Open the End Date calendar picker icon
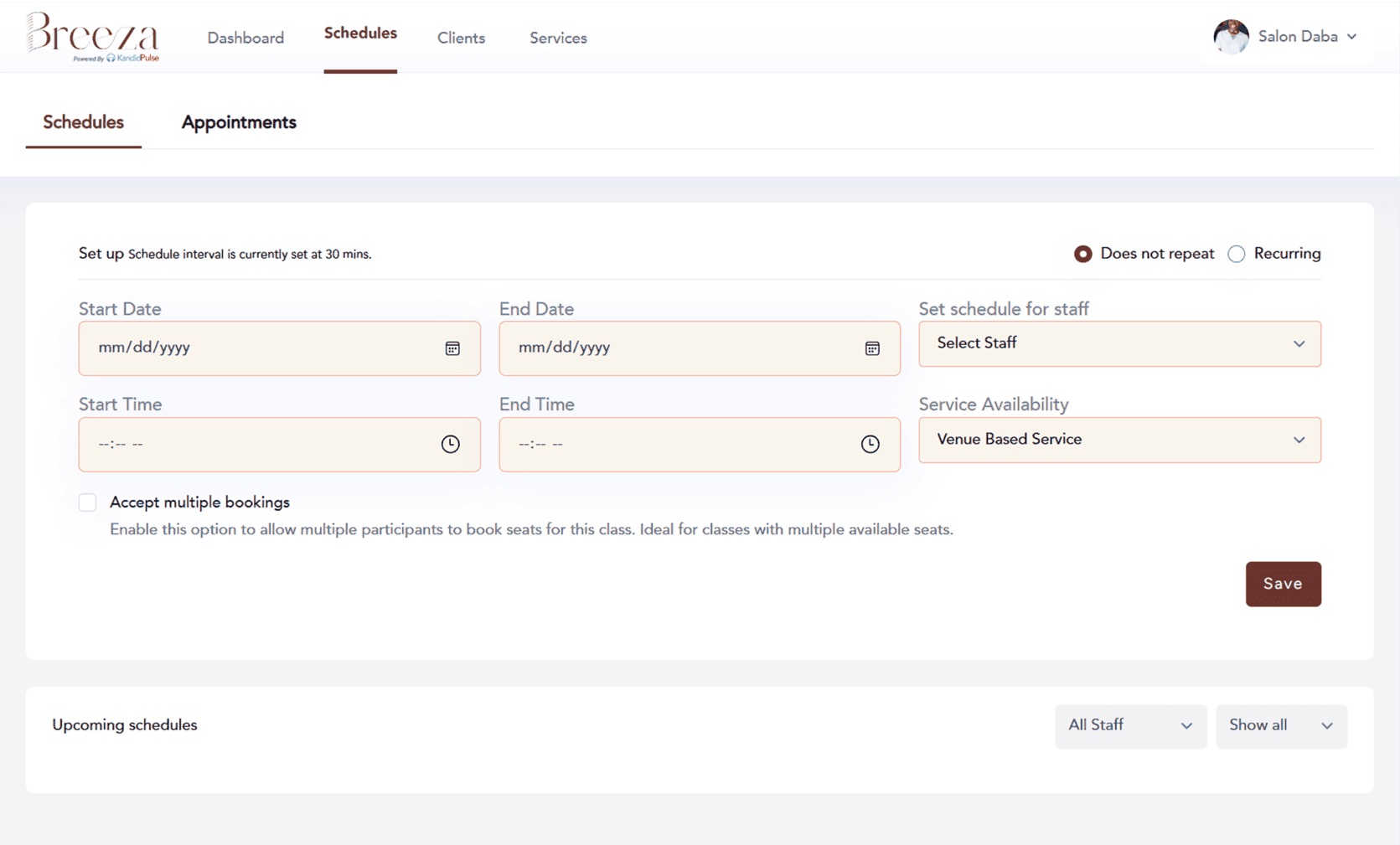 (x=872, y=348)
